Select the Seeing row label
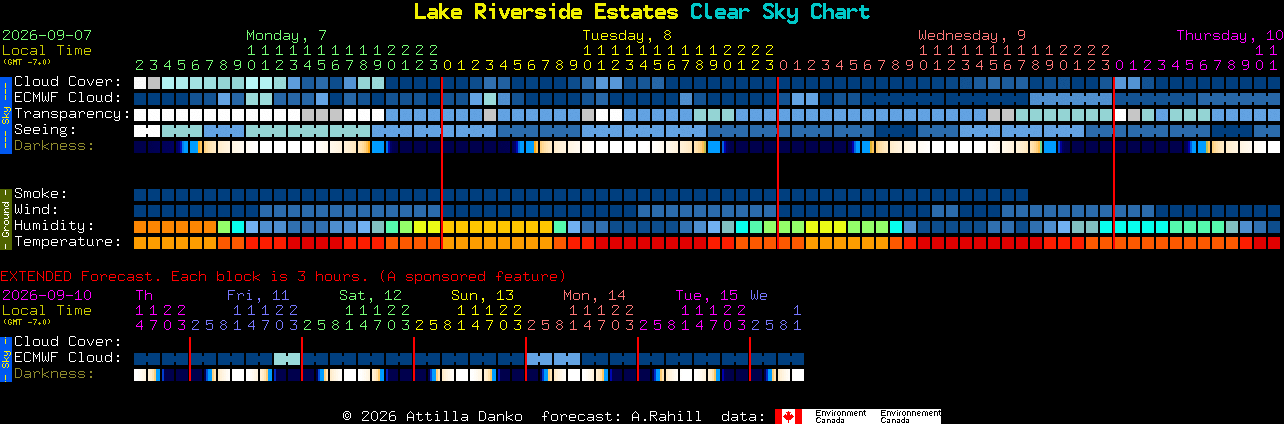 click(45, 130)
